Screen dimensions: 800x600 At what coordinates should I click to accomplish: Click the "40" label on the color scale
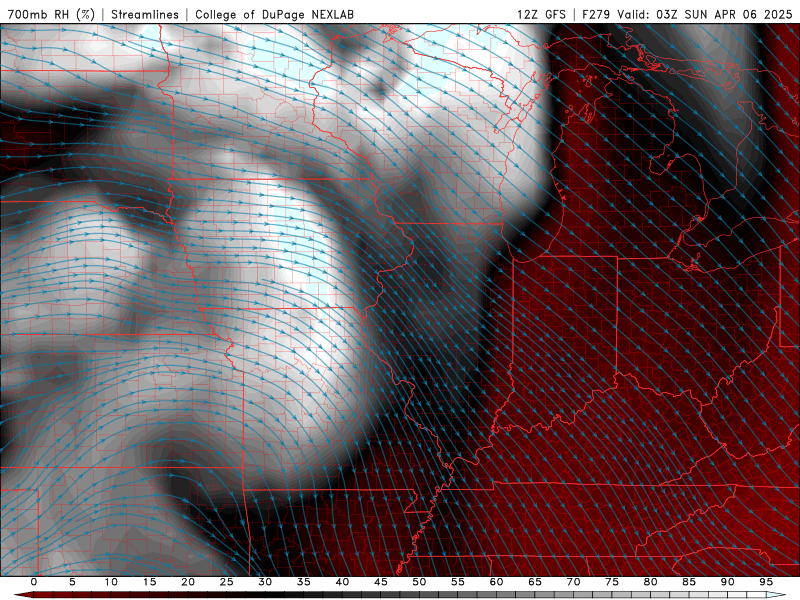click(342, 582)
